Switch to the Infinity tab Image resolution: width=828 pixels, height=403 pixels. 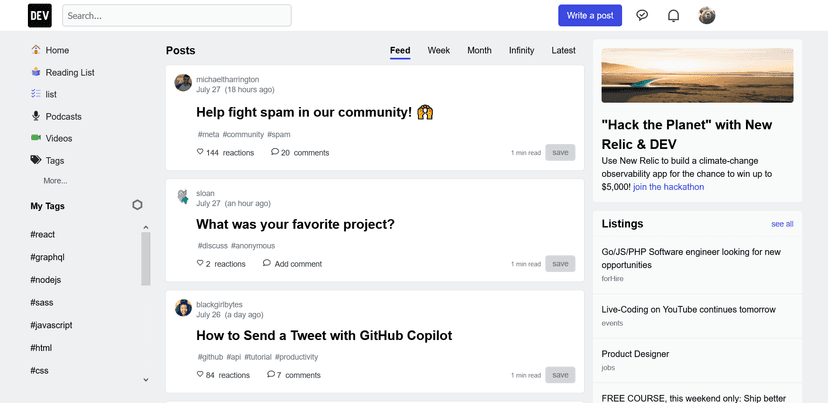pos(521,51)
